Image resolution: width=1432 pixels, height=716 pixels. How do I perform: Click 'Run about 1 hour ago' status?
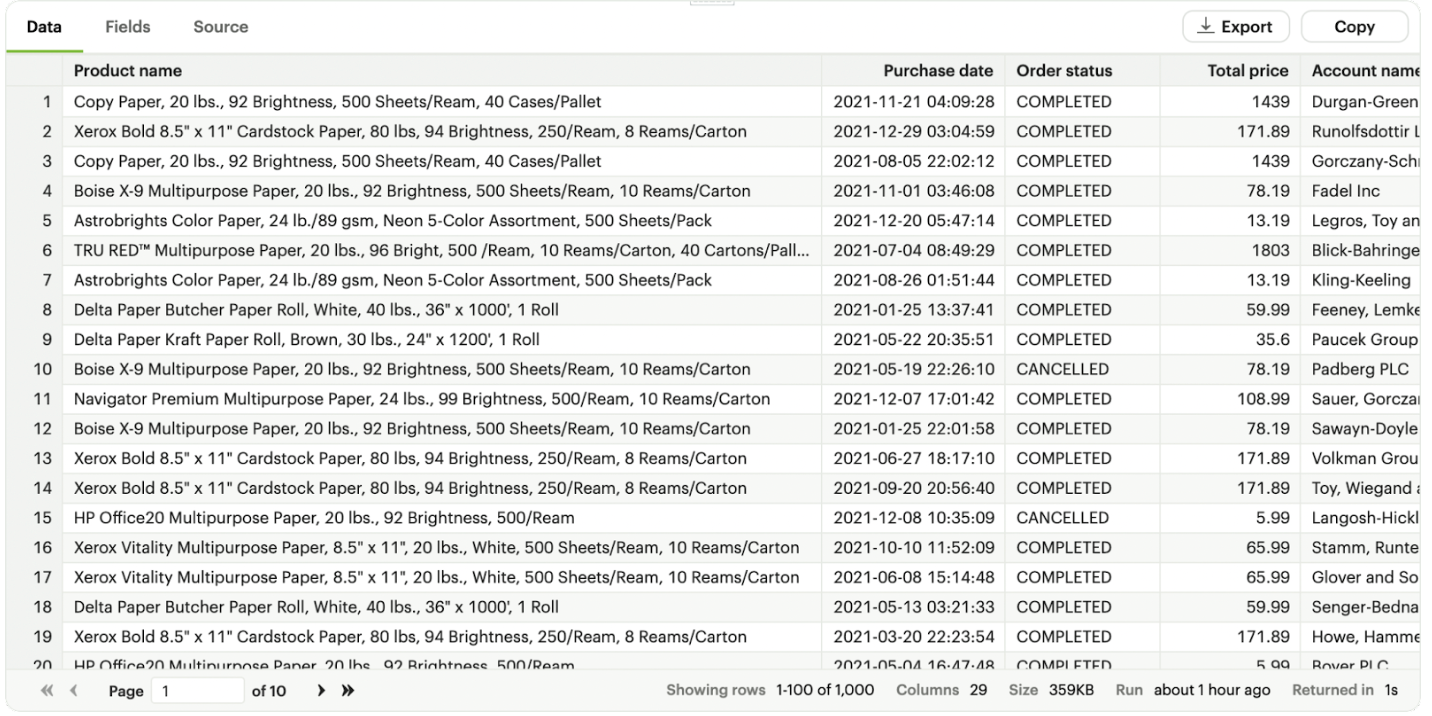(x=1194, y=690)
